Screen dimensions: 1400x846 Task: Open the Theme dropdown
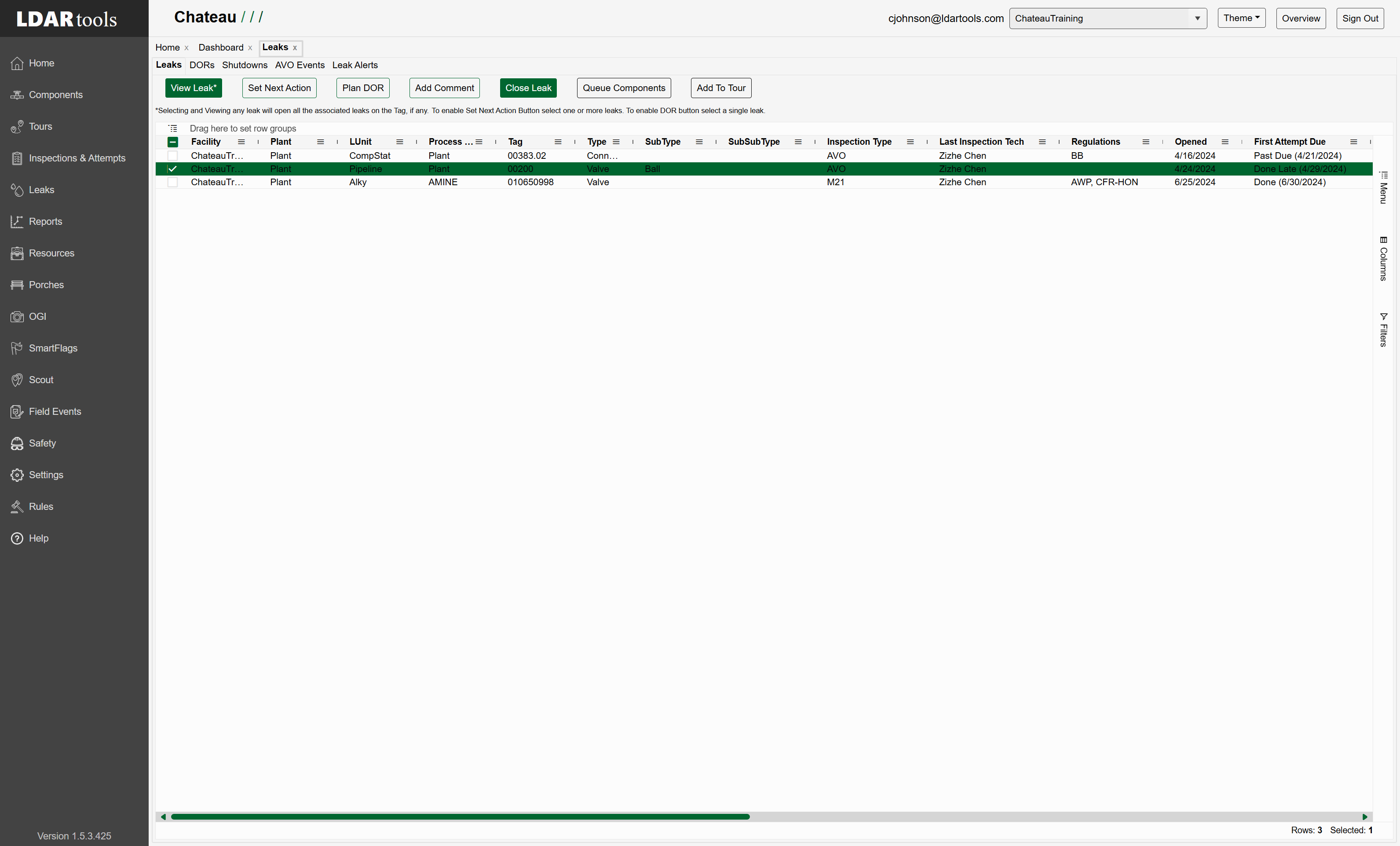(1242, 18)
